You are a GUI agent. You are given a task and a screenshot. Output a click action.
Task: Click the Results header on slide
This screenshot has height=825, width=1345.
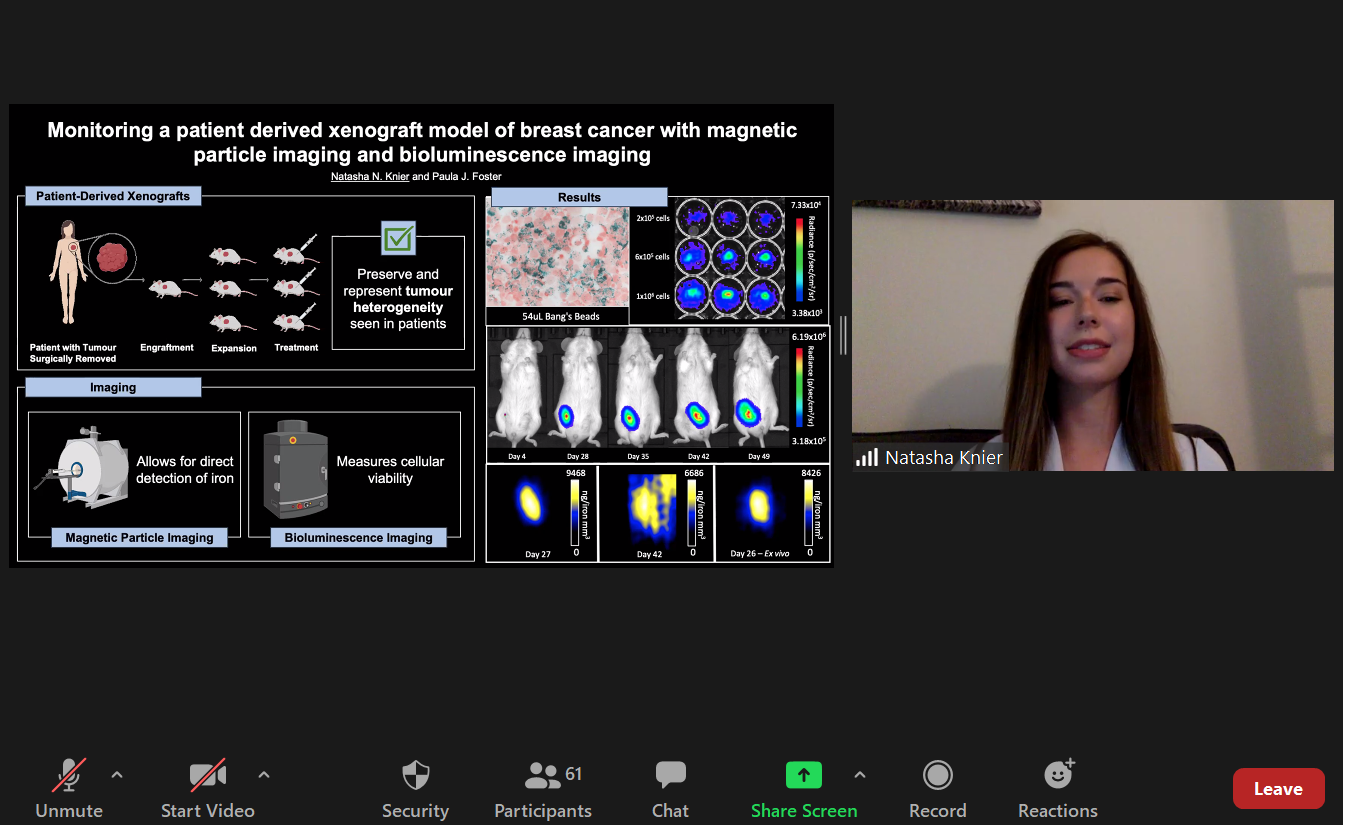click(x=579, y=197)
